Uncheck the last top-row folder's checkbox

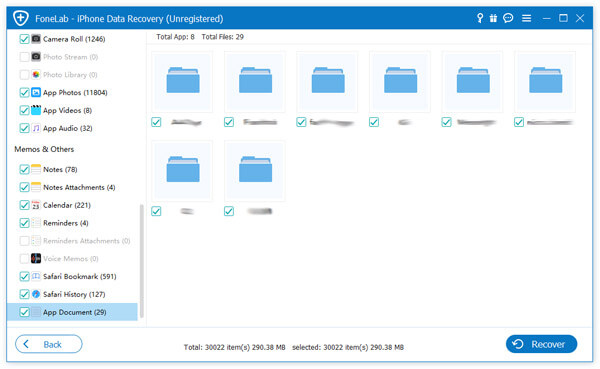coord(519,122)
